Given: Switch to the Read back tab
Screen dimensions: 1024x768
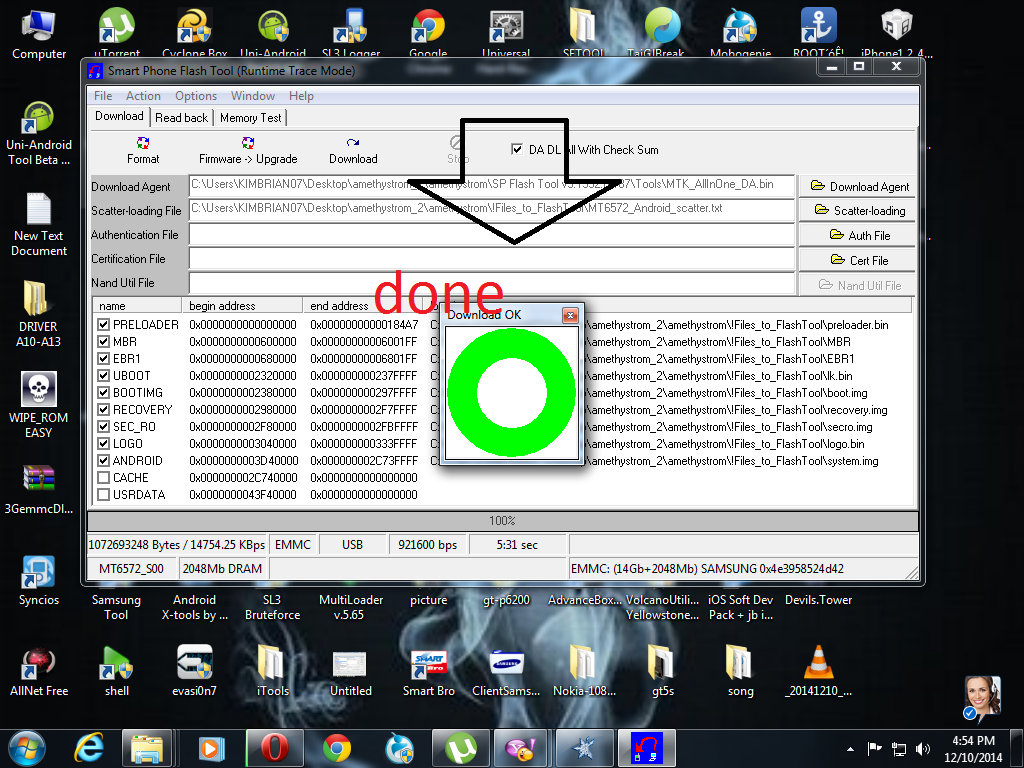Looking at the screenshot, I should point(182,117).
